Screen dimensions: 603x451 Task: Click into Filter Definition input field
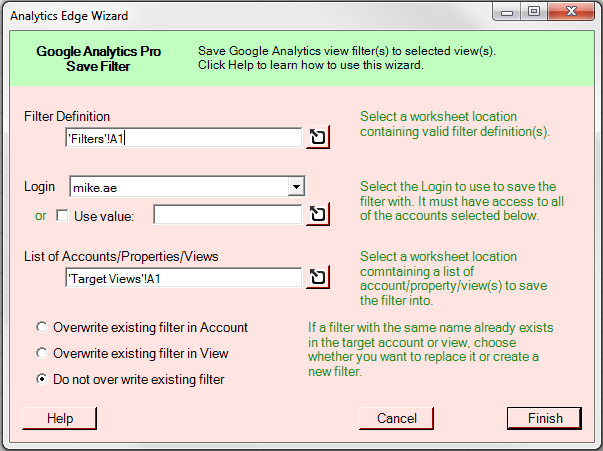[x=184, y=138]
